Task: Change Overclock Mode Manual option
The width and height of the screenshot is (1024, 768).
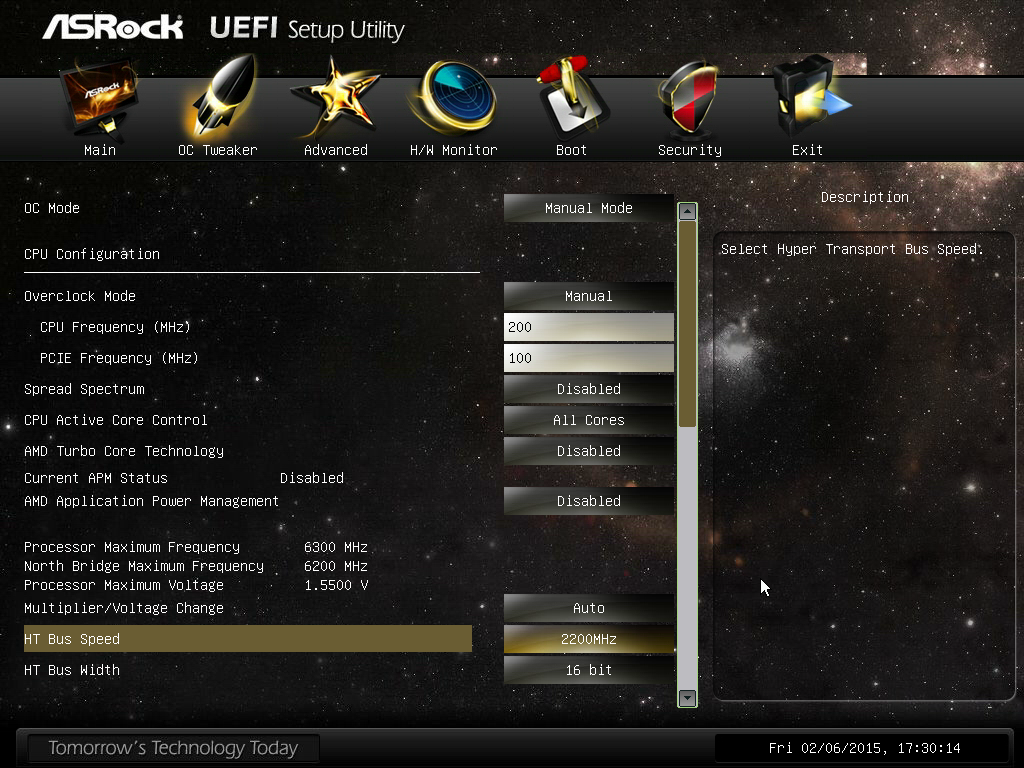Action: (x=588, y=296)
